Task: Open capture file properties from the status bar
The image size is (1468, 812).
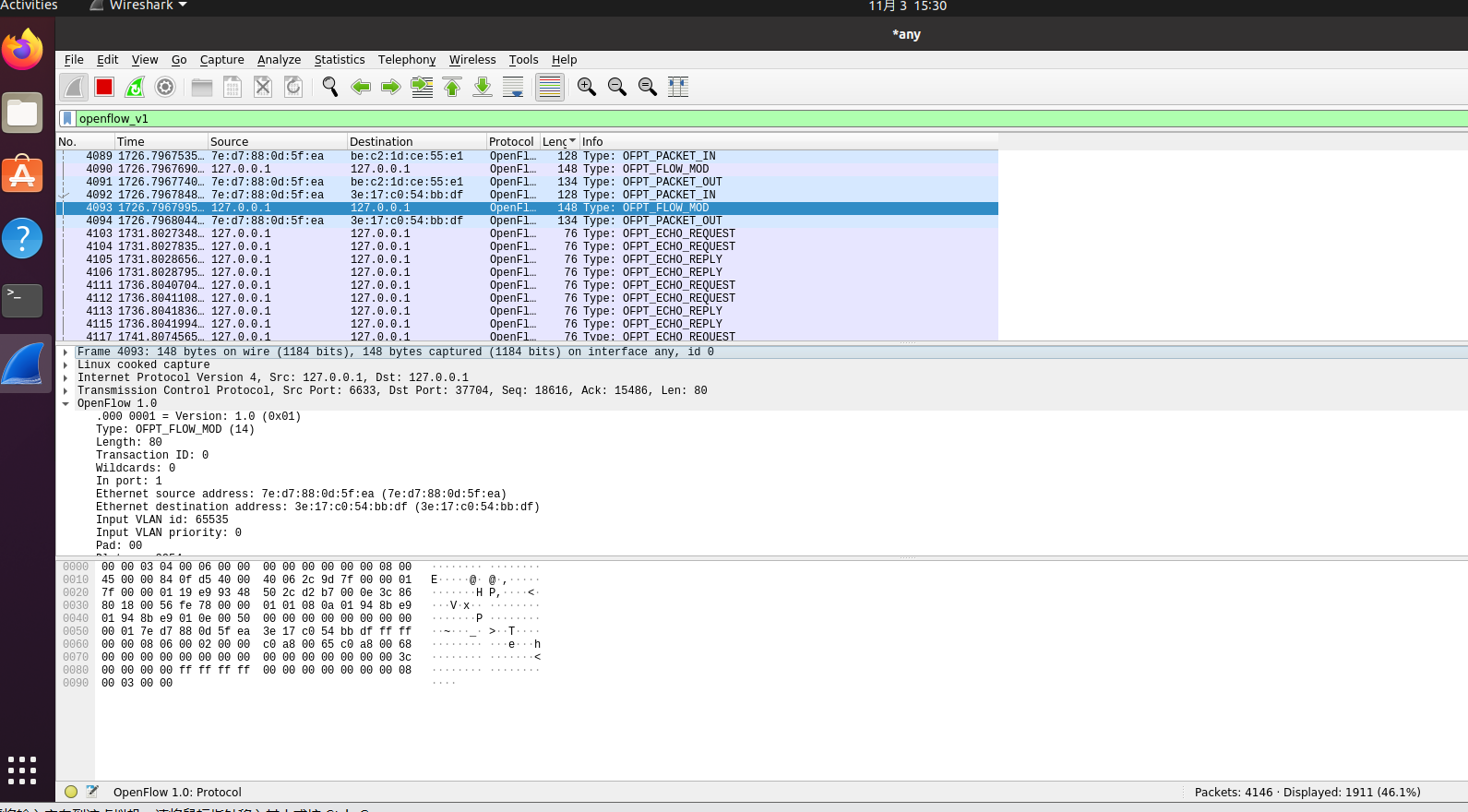Action: coord(92,792)
